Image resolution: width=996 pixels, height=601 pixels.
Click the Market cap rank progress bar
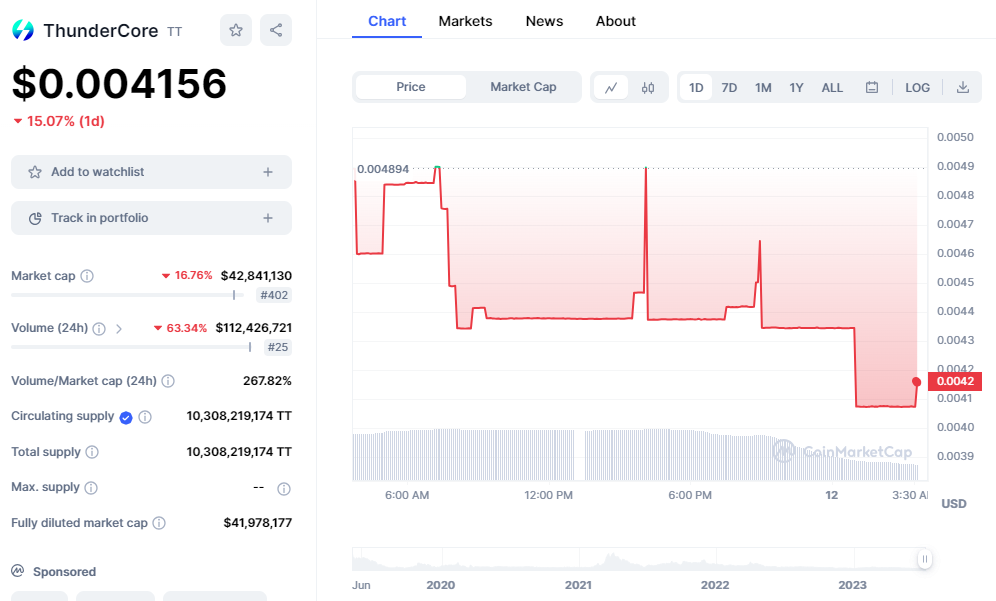click(128, 295)
